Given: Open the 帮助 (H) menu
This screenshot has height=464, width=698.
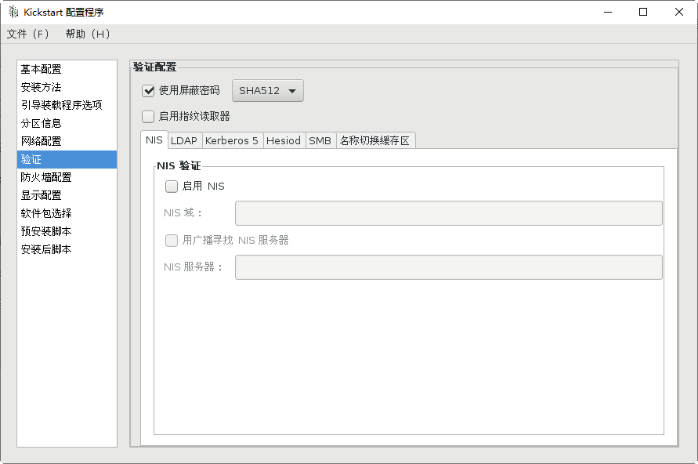Looking at the screenshot, I should coord(88,34).
